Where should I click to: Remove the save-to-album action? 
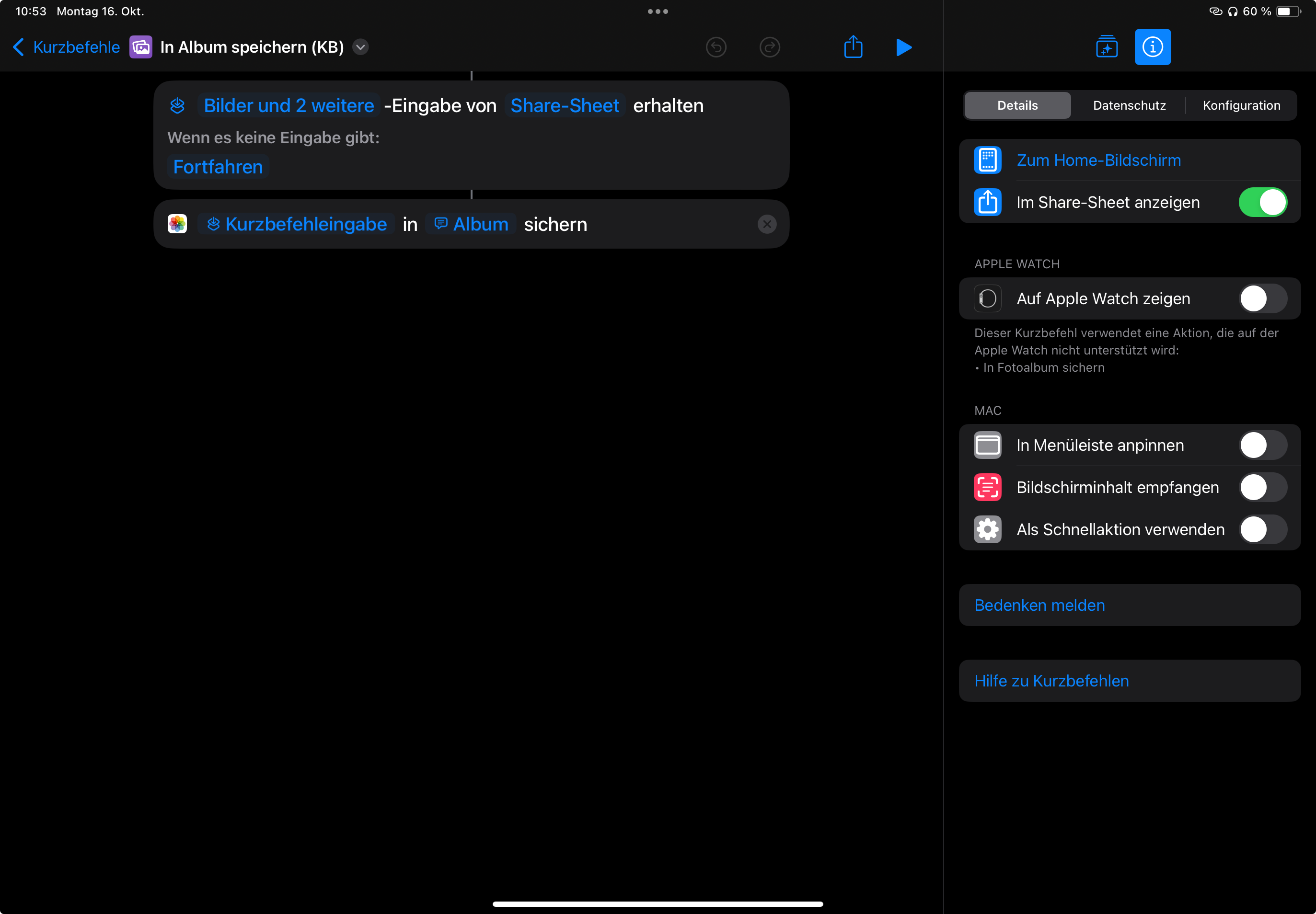point(767,224)
